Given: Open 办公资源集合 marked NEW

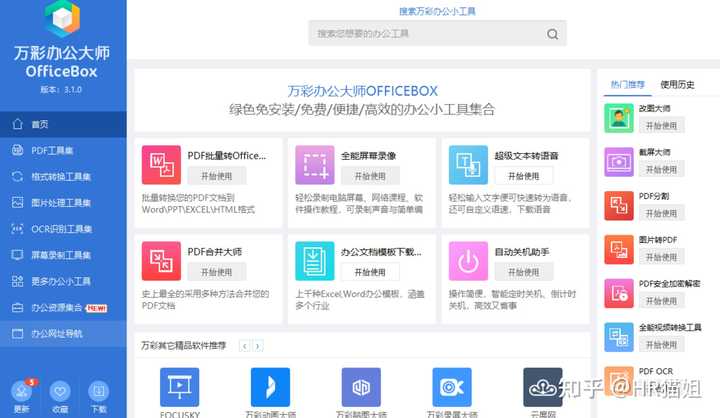Looking at the screenshot, I should pyautogui.click(x=63, y=307).
